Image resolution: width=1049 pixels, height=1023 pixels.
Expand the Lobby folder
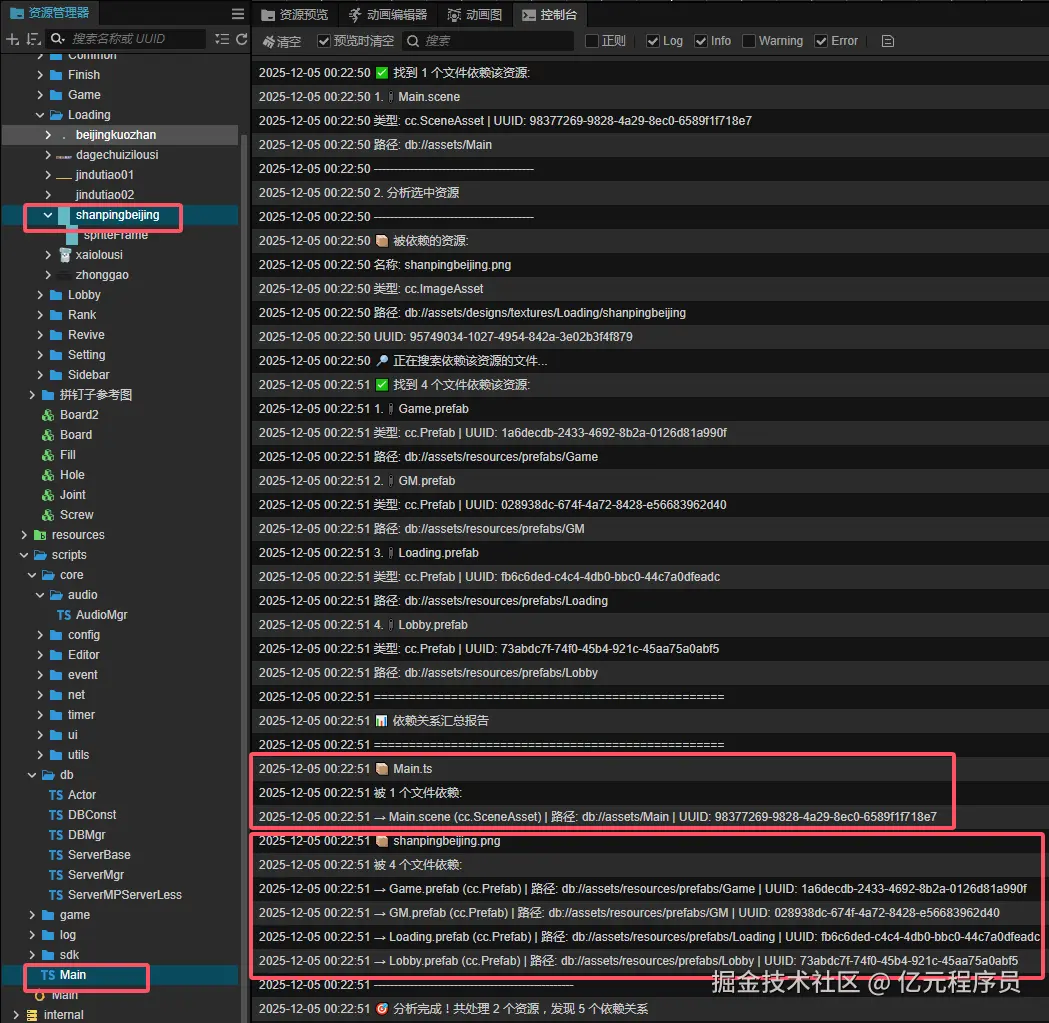point(40,295)
